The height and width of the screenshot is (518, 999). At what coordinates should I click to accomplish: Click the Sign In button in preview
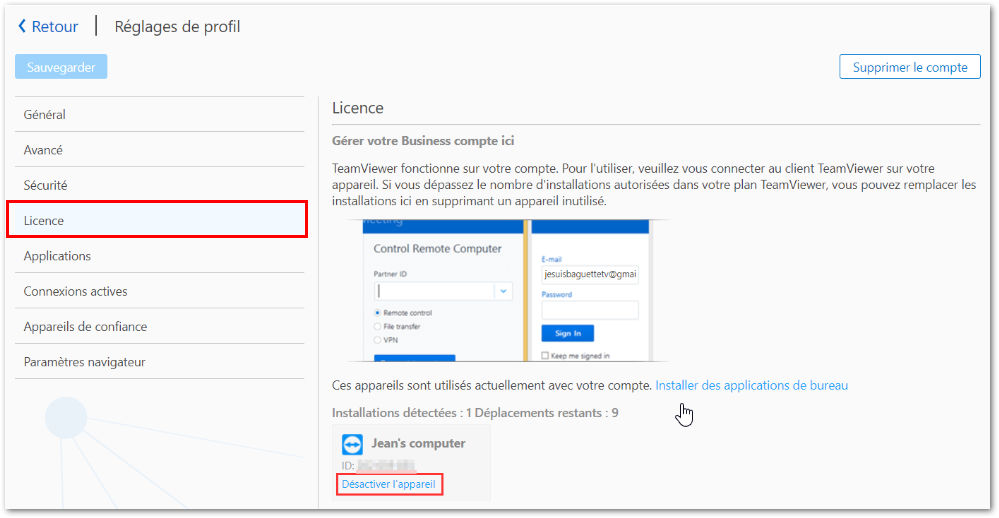568,333
